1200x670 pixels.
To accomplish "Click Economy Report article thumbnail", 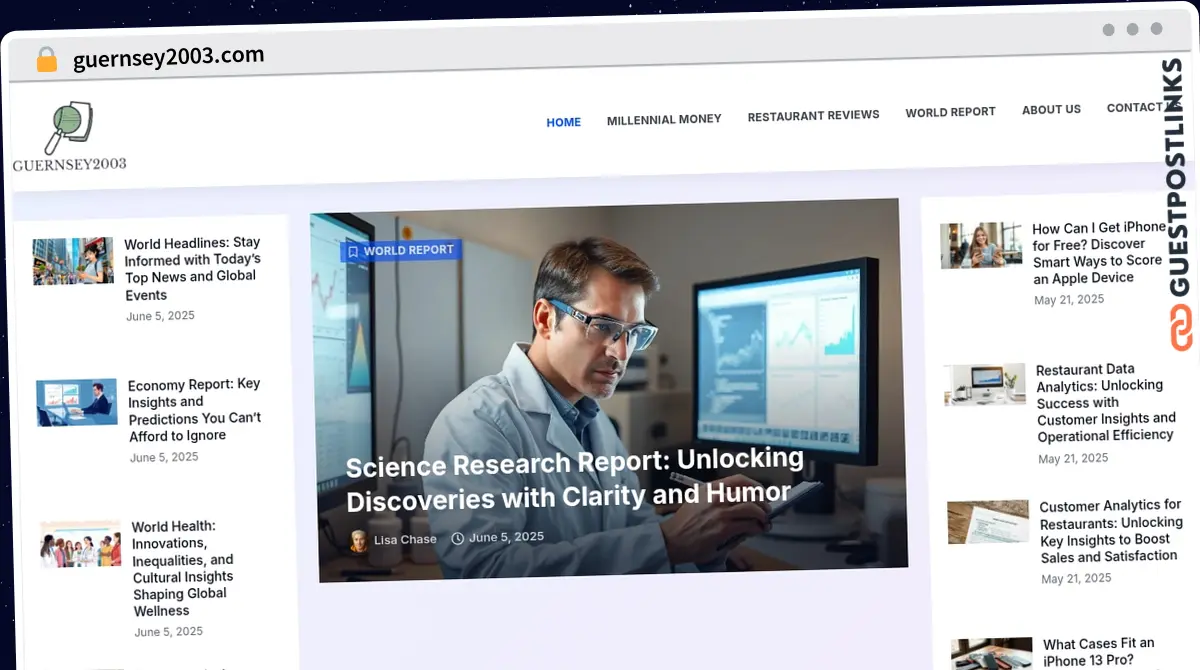I will pos(77,403).
